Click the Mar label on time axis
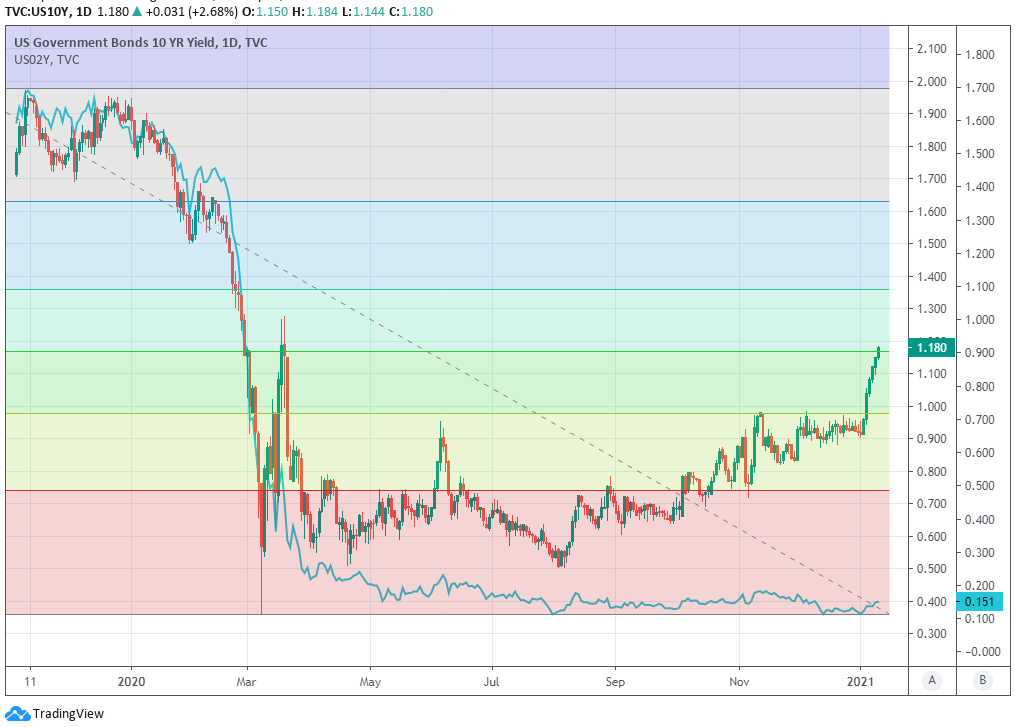 coord(248,681)
